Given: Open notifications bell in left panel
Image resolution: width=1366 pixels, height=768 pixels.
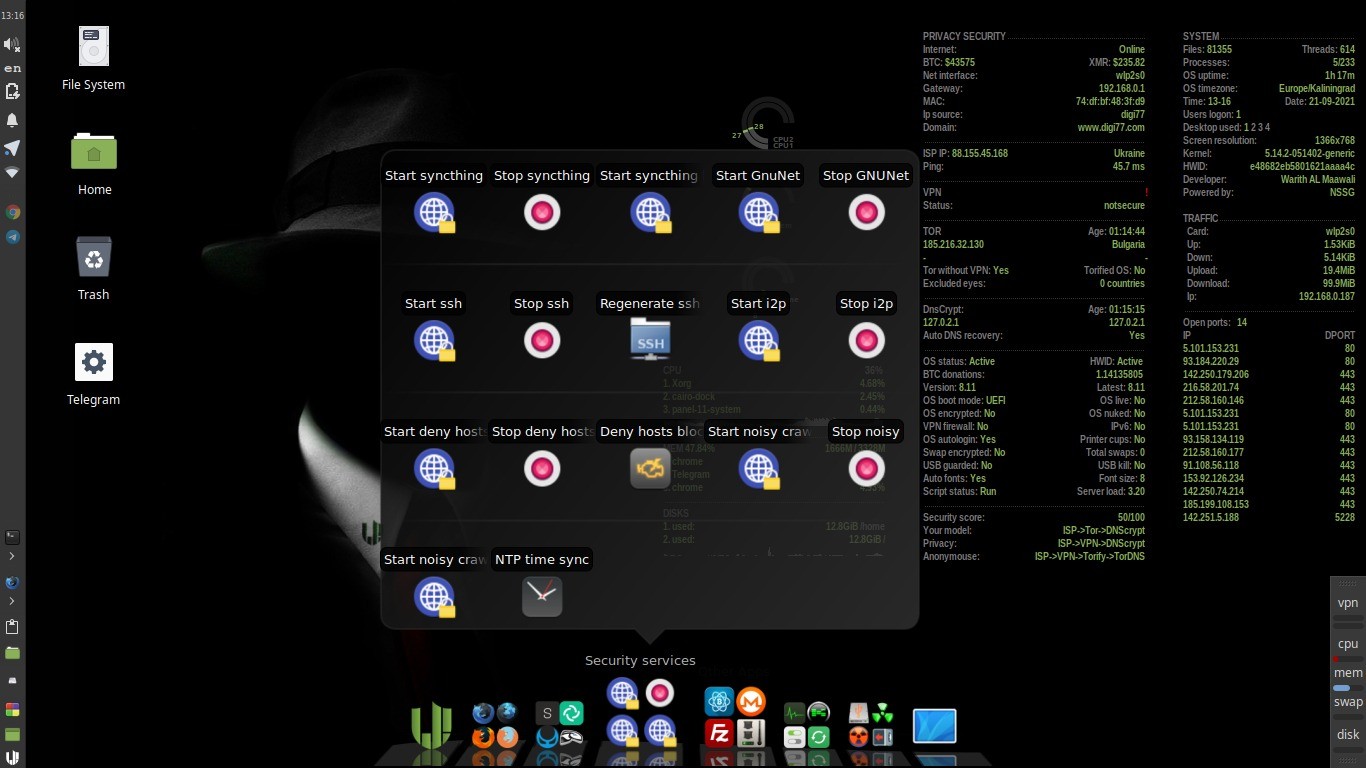Looking at the screenshot, I should click(x=12, y=120).
